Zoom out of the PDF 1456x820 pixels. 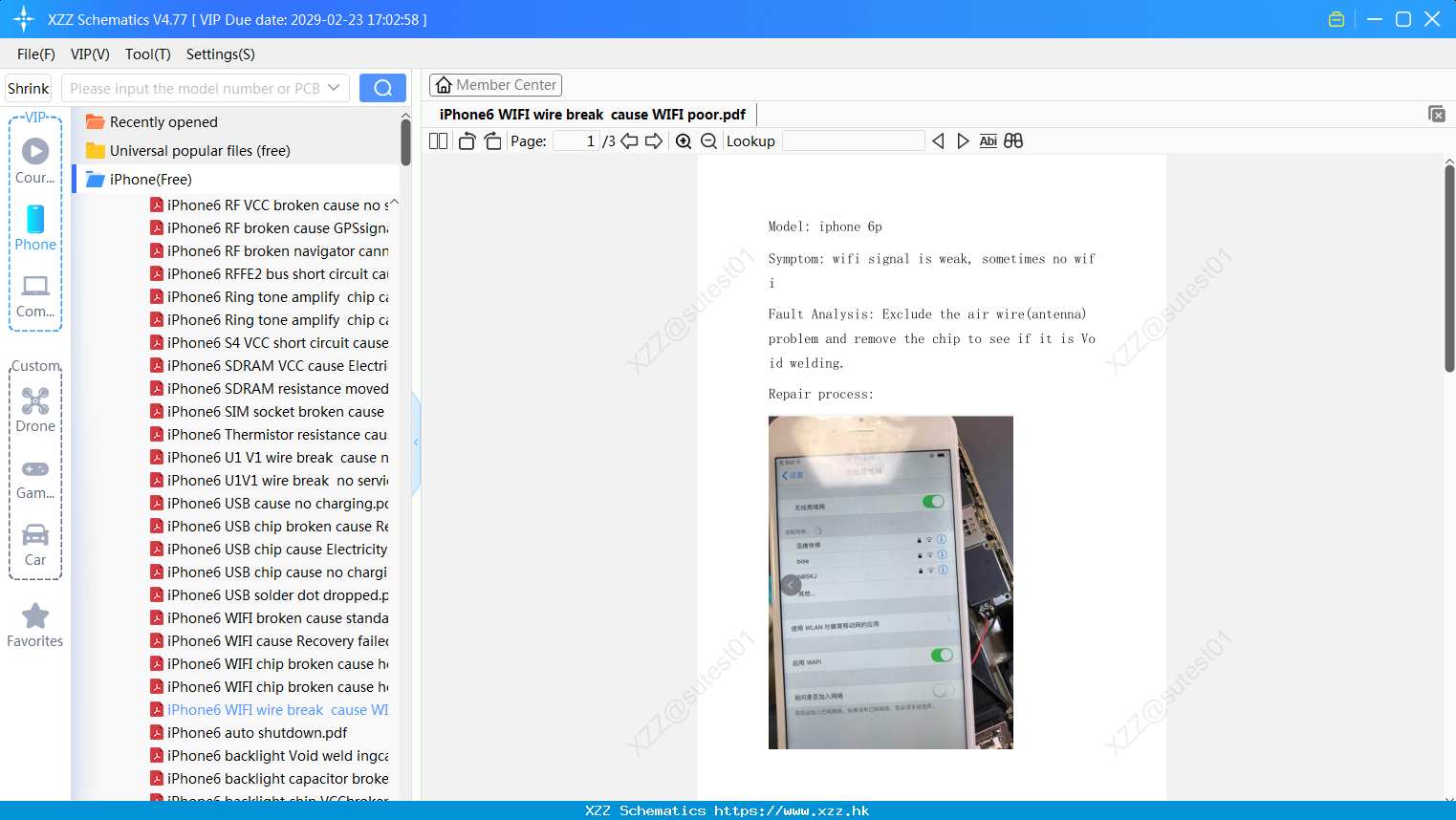tap(708, 141)
